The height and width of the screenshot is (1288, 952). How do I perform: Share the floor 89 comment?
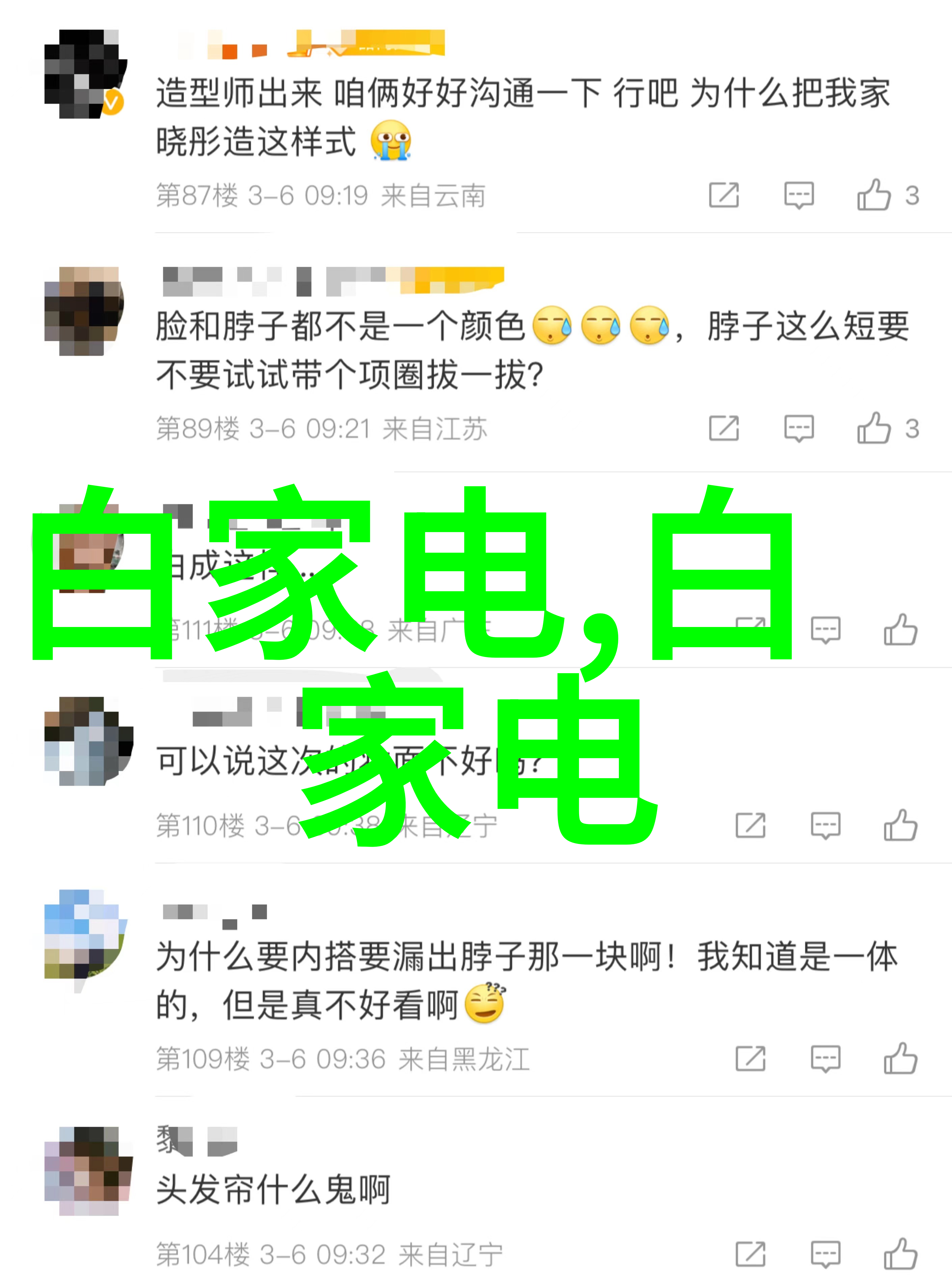pyautogui.click(x=724, y=428)
